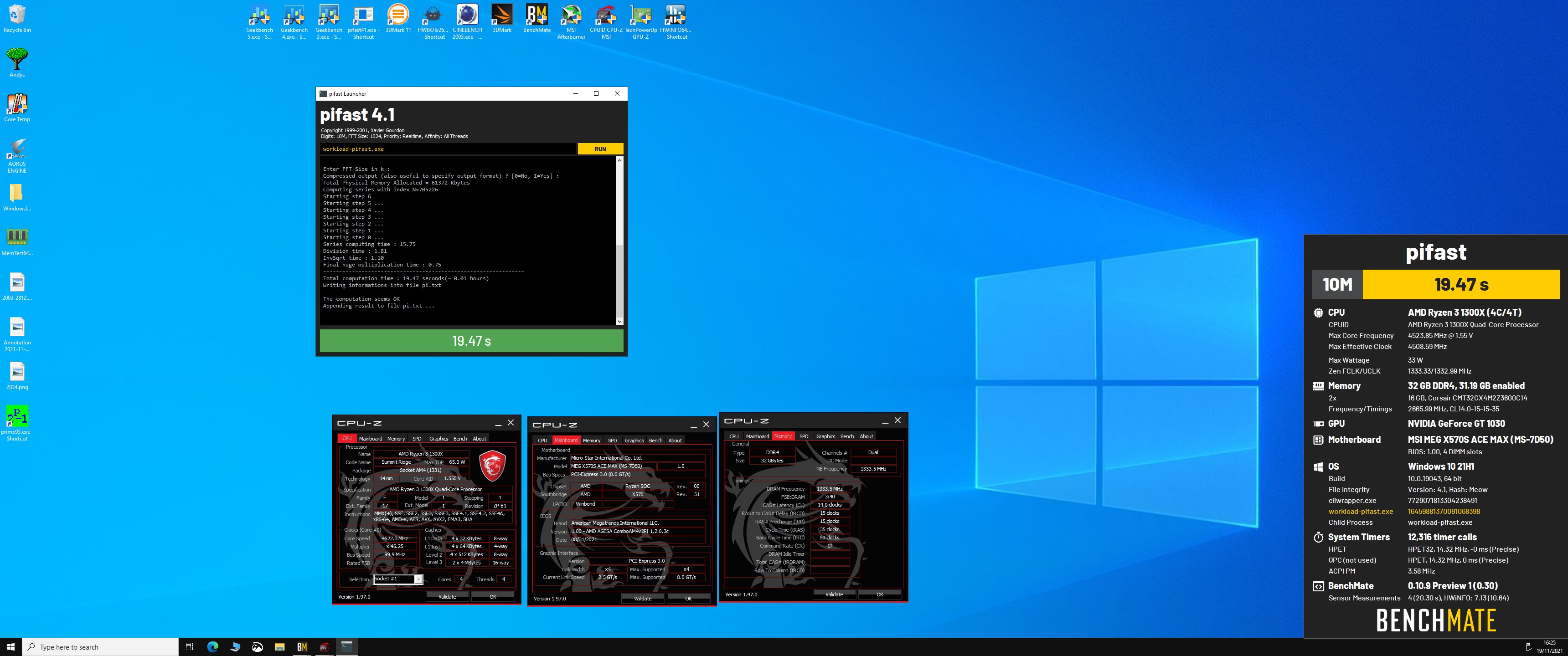This screenshot has height=656, width=1568.
Task: Switch to Memory tab in CPU-Z processor window
Action: [396, 438]
